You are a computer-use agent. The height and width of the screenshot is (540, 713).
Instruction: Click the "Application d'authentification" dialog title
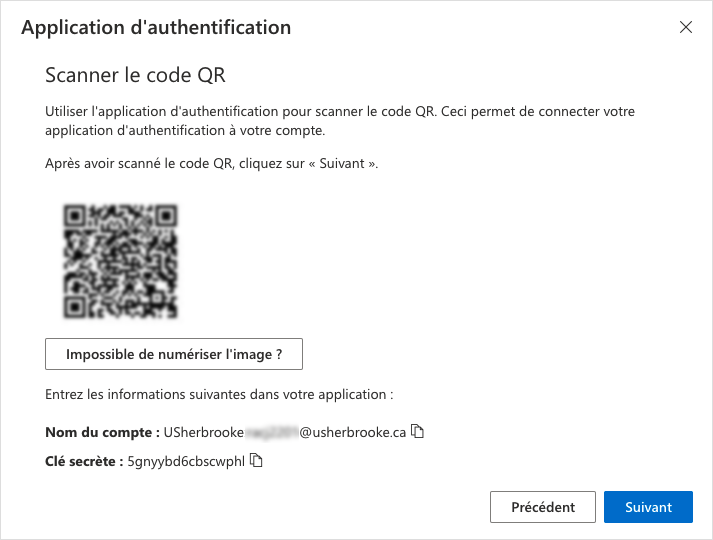156,28
